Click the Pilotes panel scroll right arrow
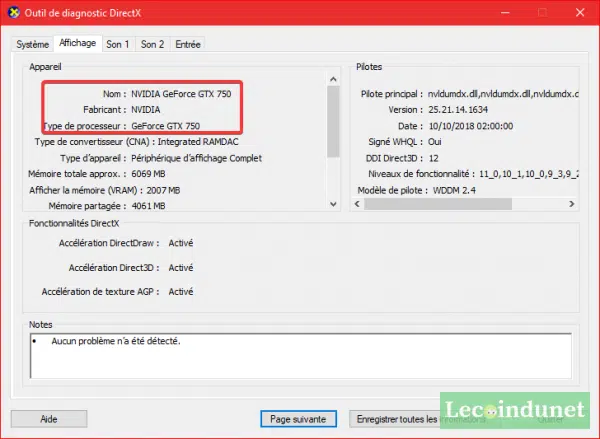The width and height of the screenshot is (600, 439). coord(572,204)
